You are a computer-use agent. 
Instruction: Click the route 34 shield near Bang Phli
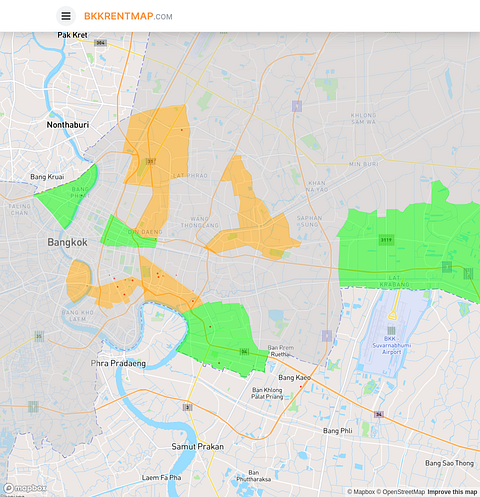click(378, 414)
